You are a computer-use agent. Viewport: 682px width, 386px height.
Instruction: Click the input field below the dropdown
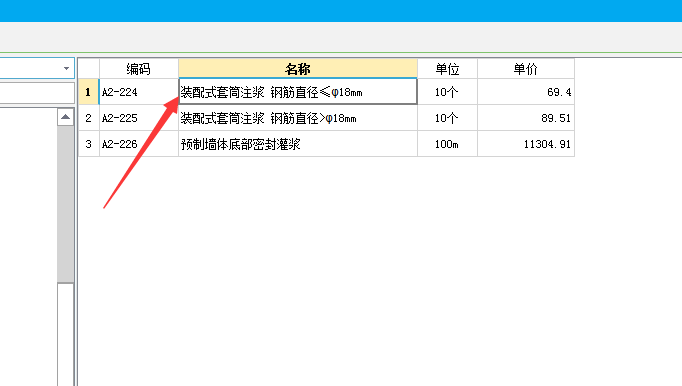point(37,93)
